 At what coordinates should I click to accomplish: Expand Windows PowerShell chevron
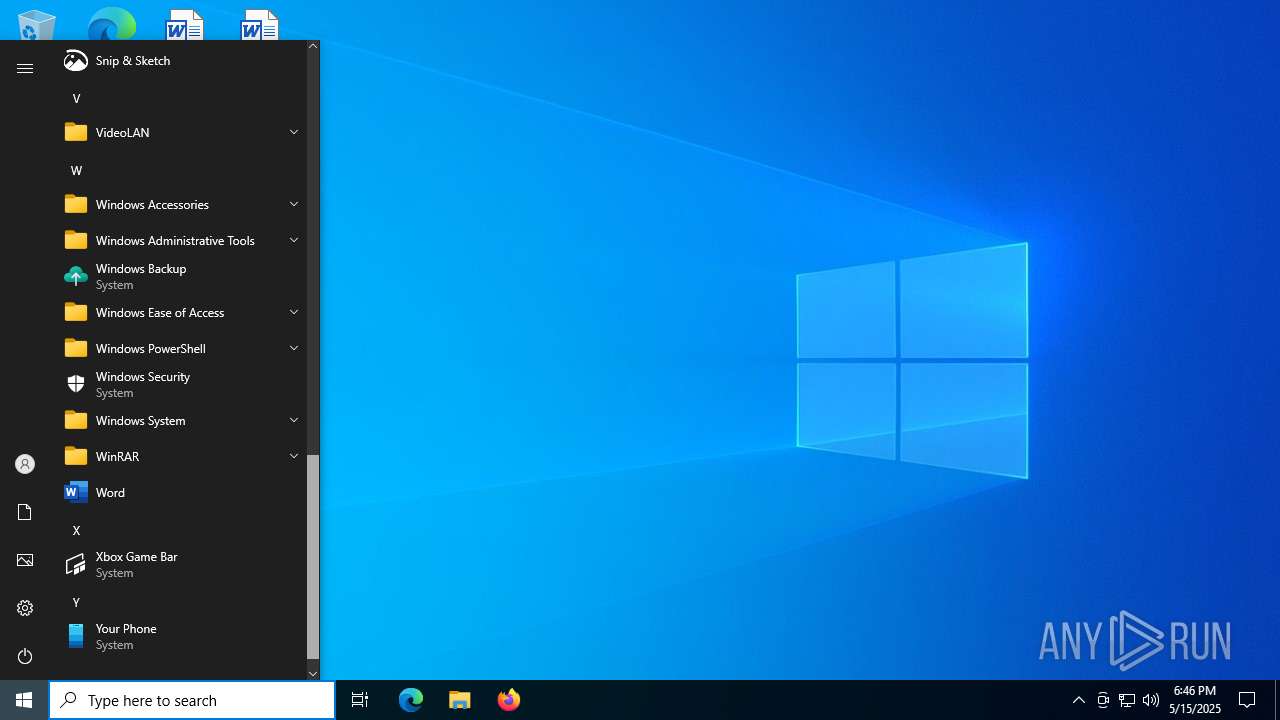(294, 348)
